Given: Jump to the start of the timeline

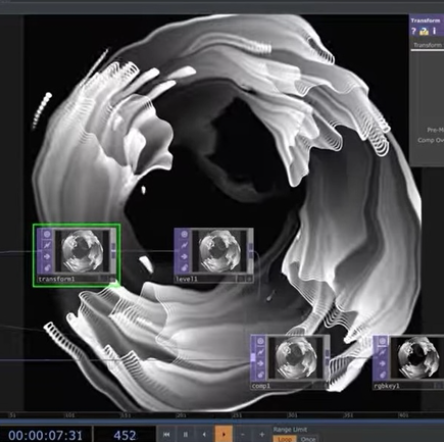Looking at the screenshot, I should coord(166,434).
